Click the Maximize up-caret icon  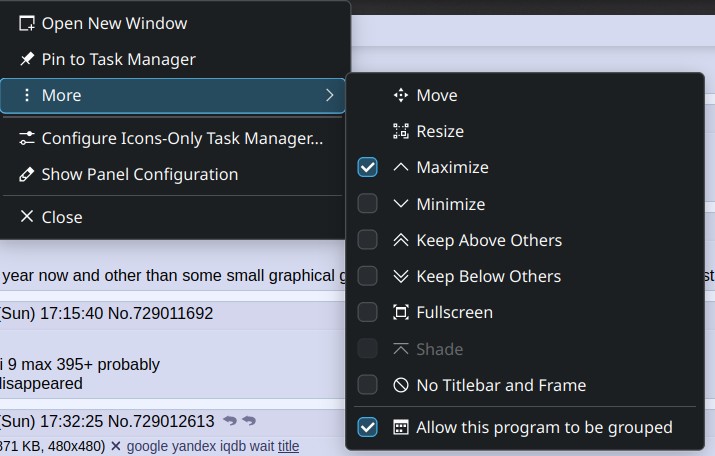click(401, 167)
